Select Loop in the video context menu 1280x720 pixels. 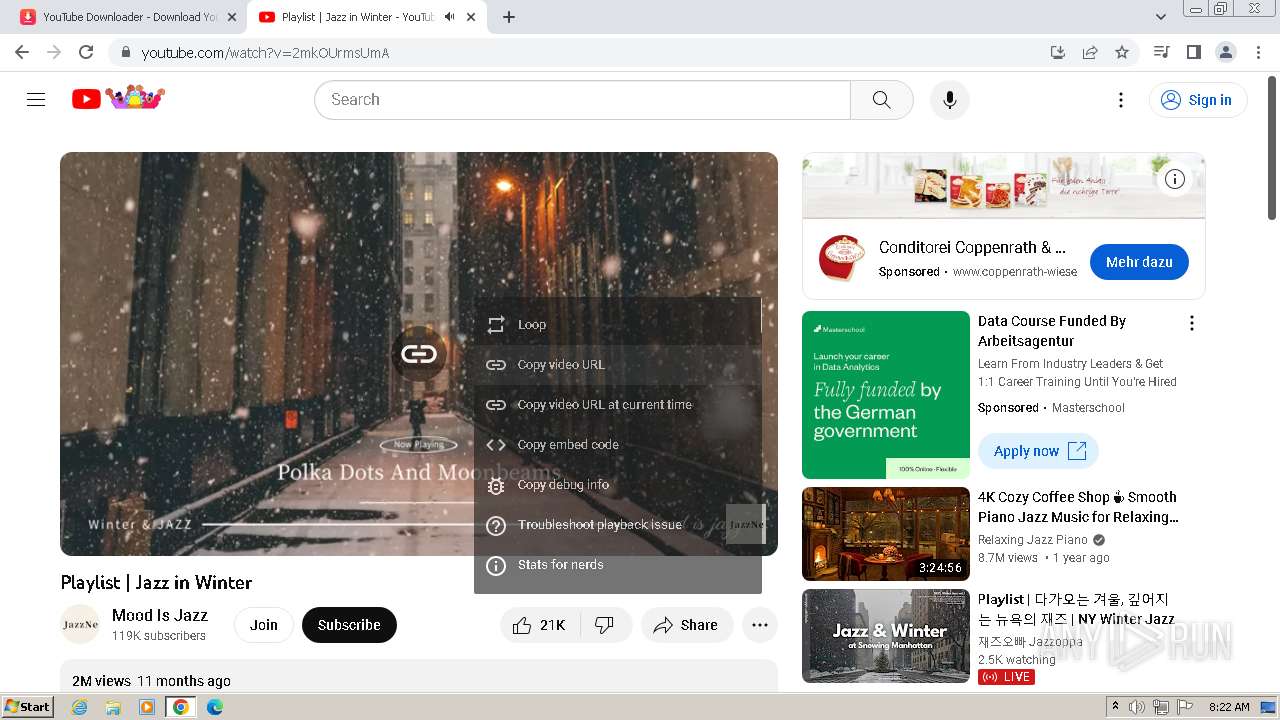(x=618, y=324)
